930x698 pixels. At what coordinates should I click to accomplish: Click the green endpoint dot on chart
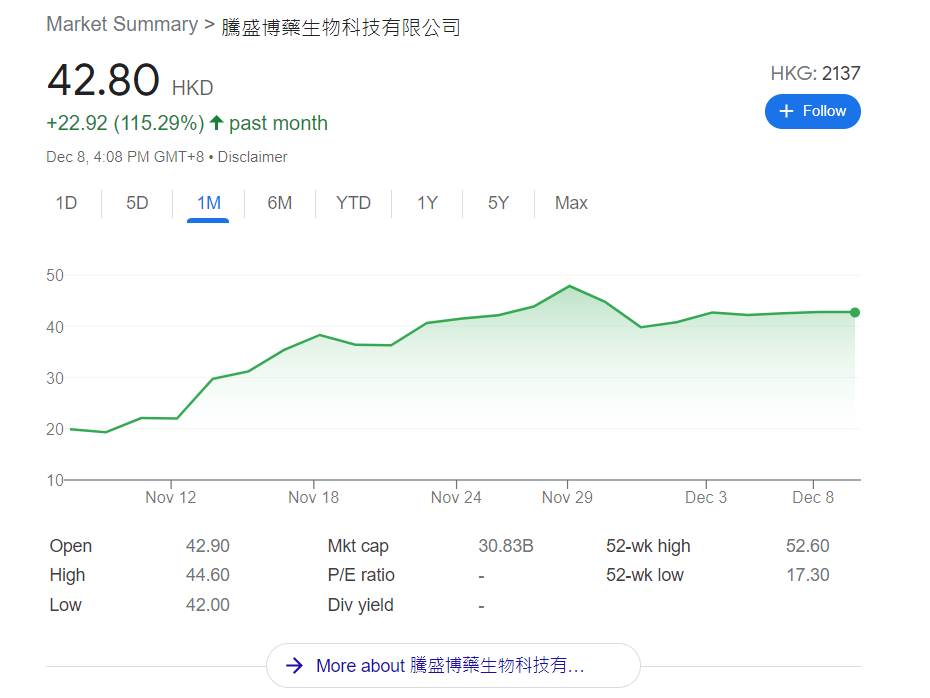click(855, 313)
